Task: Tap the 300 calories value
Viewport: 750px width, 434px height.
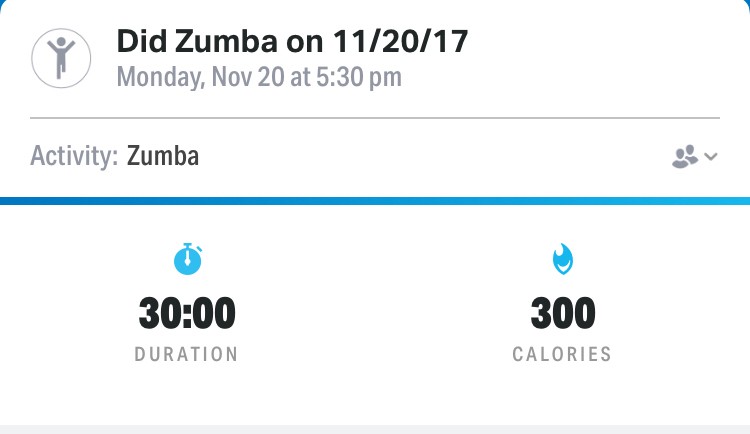Action: (x=562, y=314)
